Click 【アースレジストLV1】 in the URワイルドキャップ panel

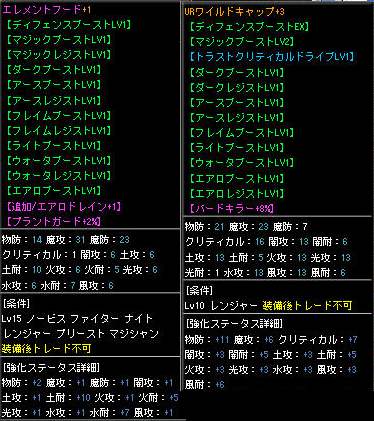pos(237,117)
